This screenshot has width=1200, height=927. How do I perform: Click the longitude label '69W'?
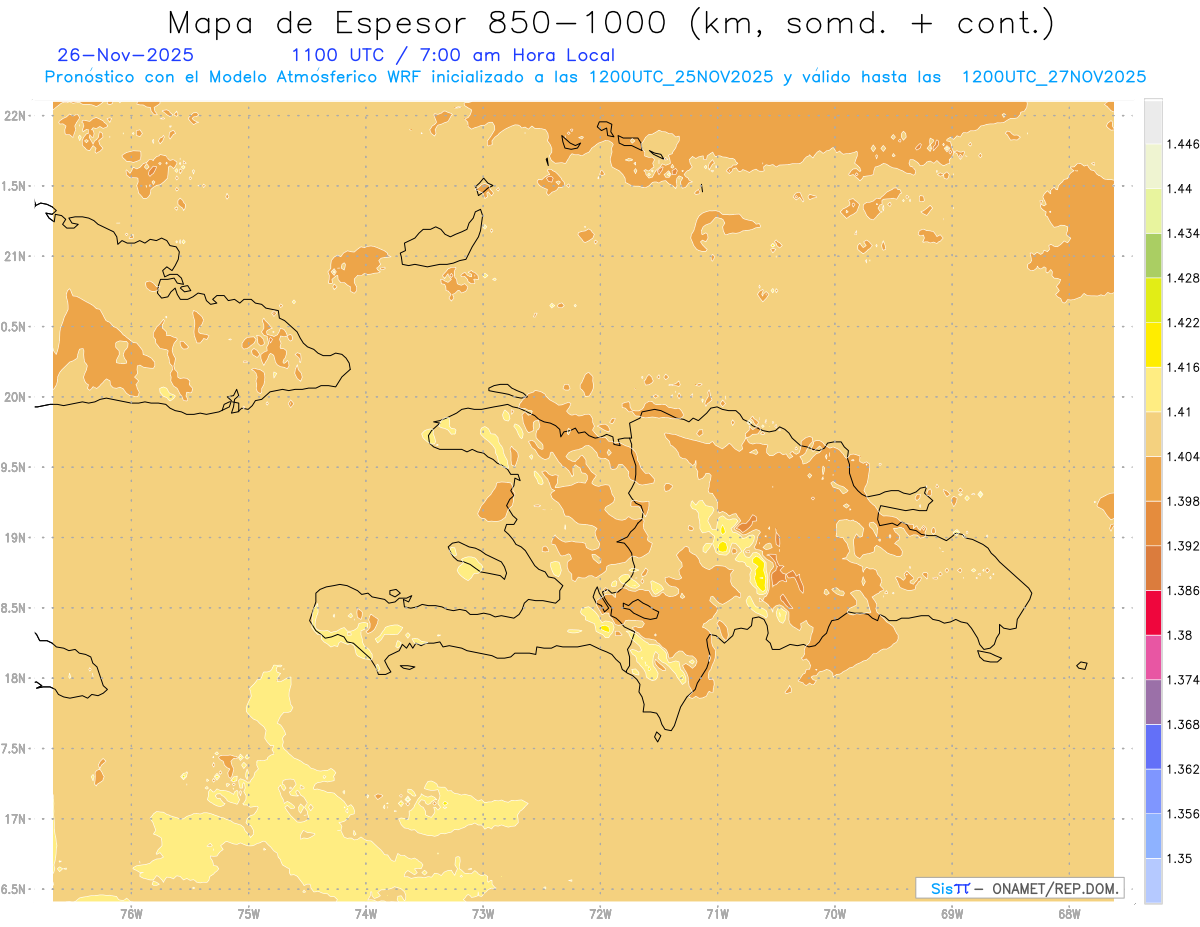pyautogui.click(x=952, y=913)
